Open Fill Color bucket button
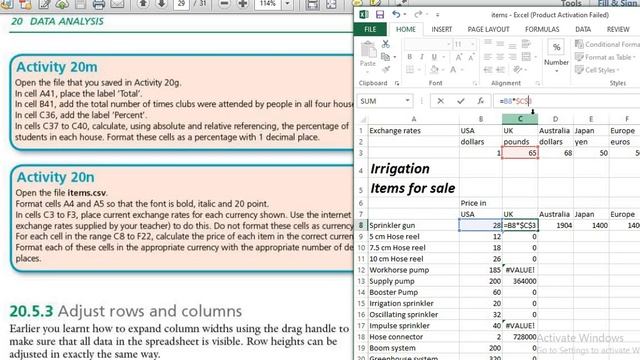Image resolution: width=640 pixels, height=360 pixels. [x=434, y=70]
